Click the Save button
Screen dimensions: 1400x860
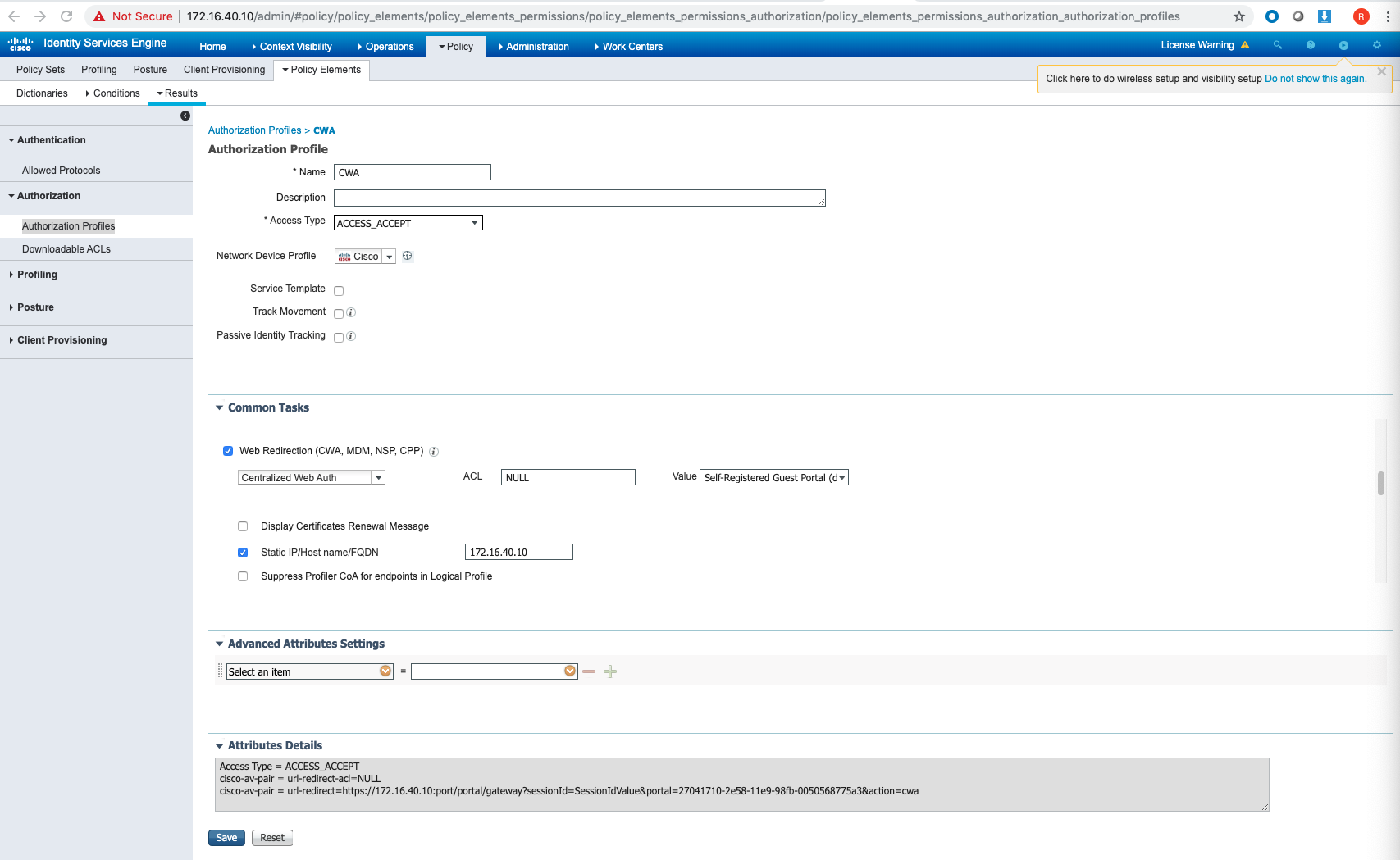pyautogui.click(x=226, y=837)
